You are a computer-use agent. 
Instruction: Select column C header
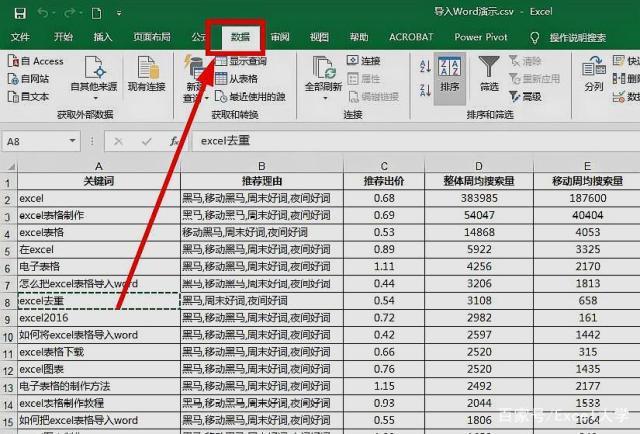tap(384, 166)
